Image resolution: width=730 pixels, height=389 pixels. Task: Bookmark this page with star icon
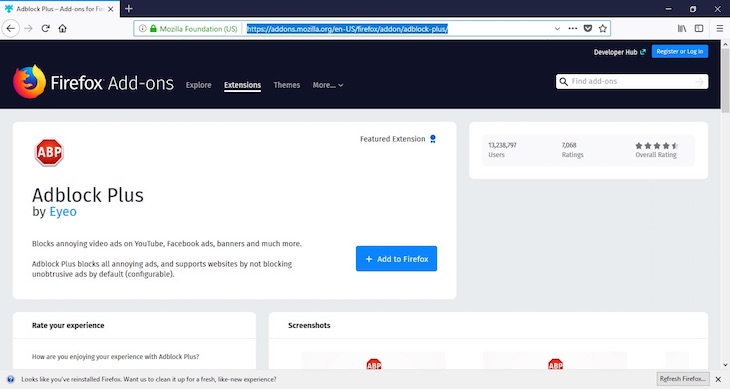tap(602, 28)
